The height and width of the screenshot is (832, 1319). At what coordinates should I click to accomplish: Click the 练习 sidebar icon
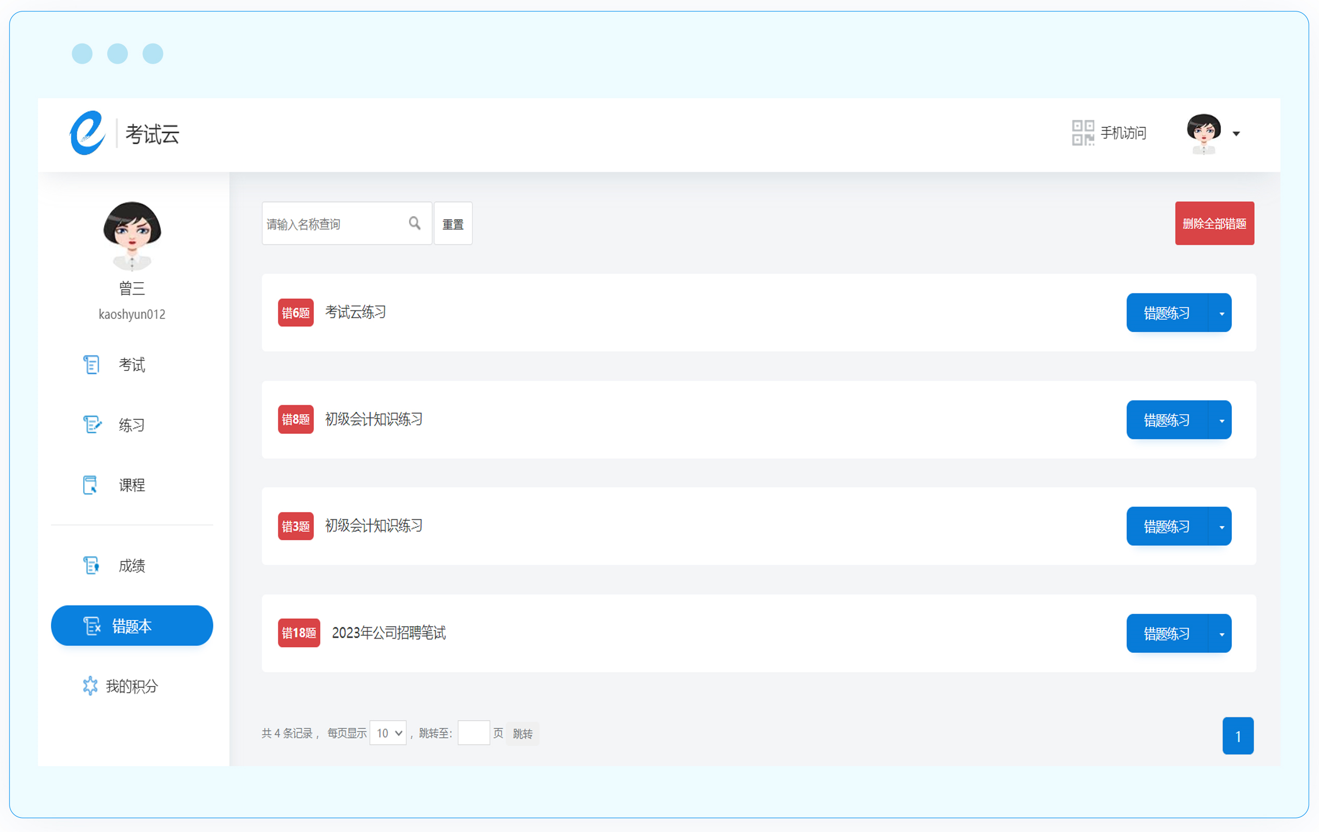point(91,425)
